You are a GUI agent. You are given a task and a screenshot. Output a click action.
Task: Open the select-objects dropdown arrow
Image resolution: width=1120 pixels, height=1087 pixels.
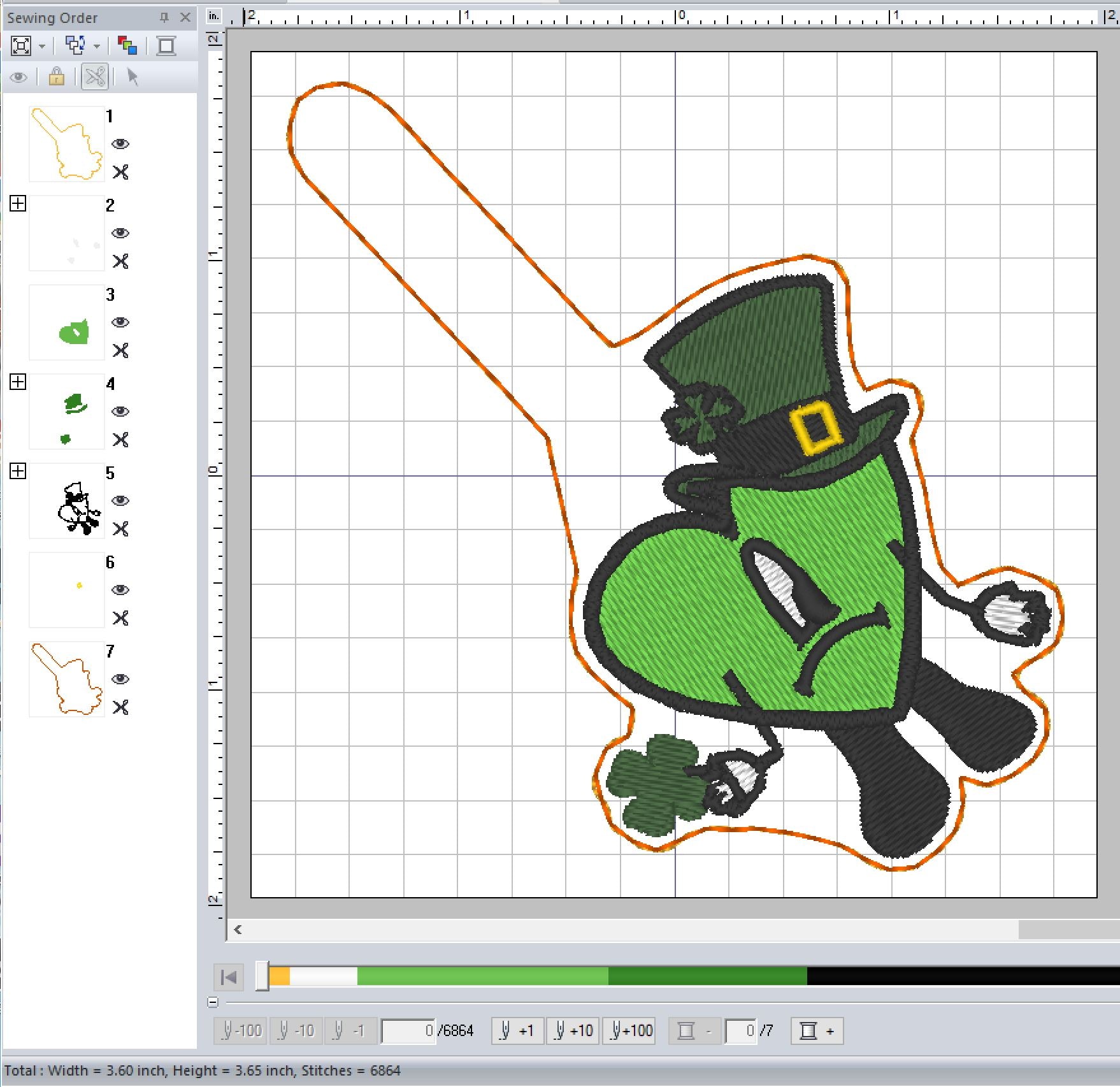(97, 47)
